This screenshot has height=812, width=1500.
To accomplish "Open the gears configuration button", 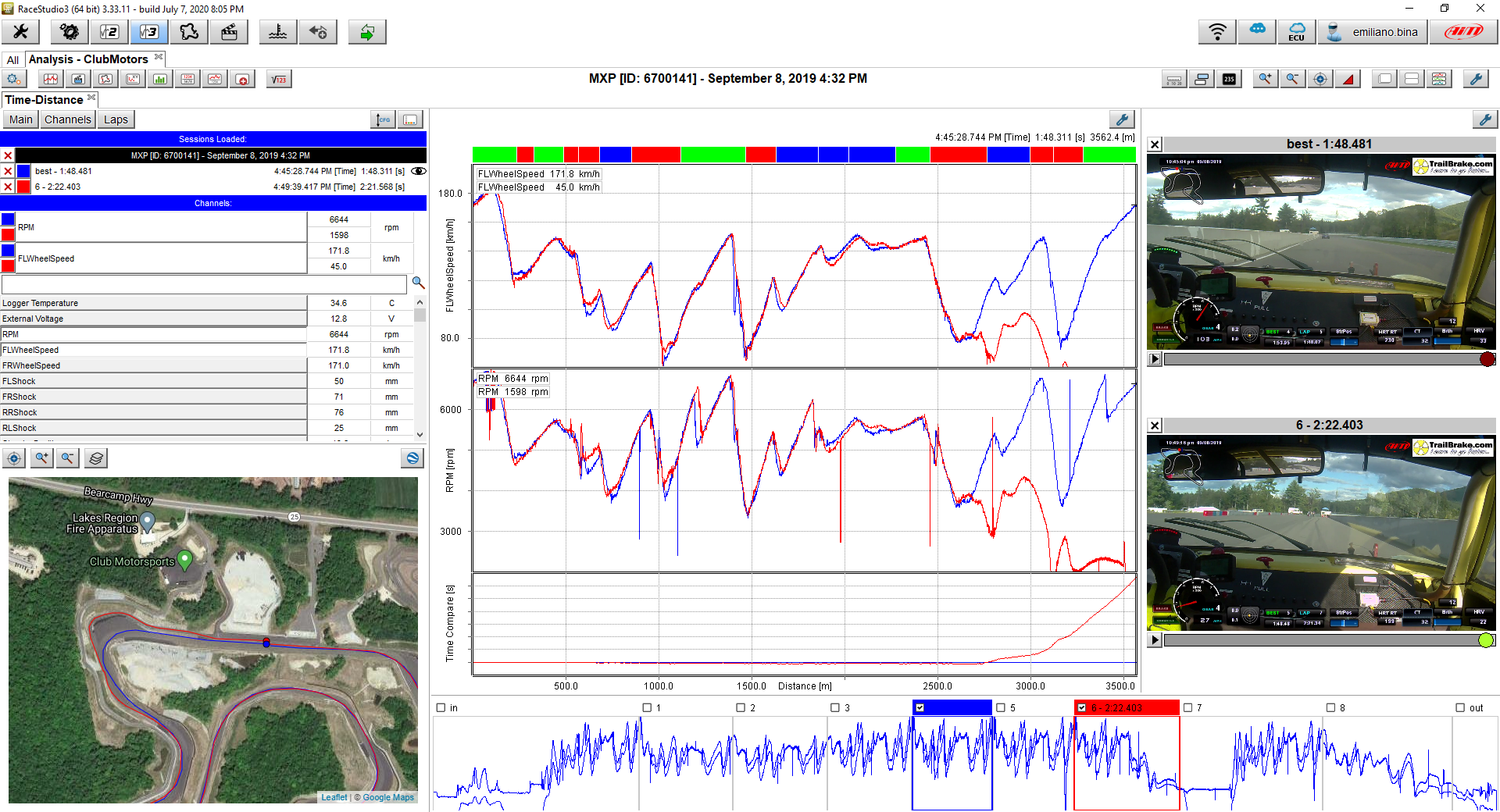I will click(x=70, y=32).
